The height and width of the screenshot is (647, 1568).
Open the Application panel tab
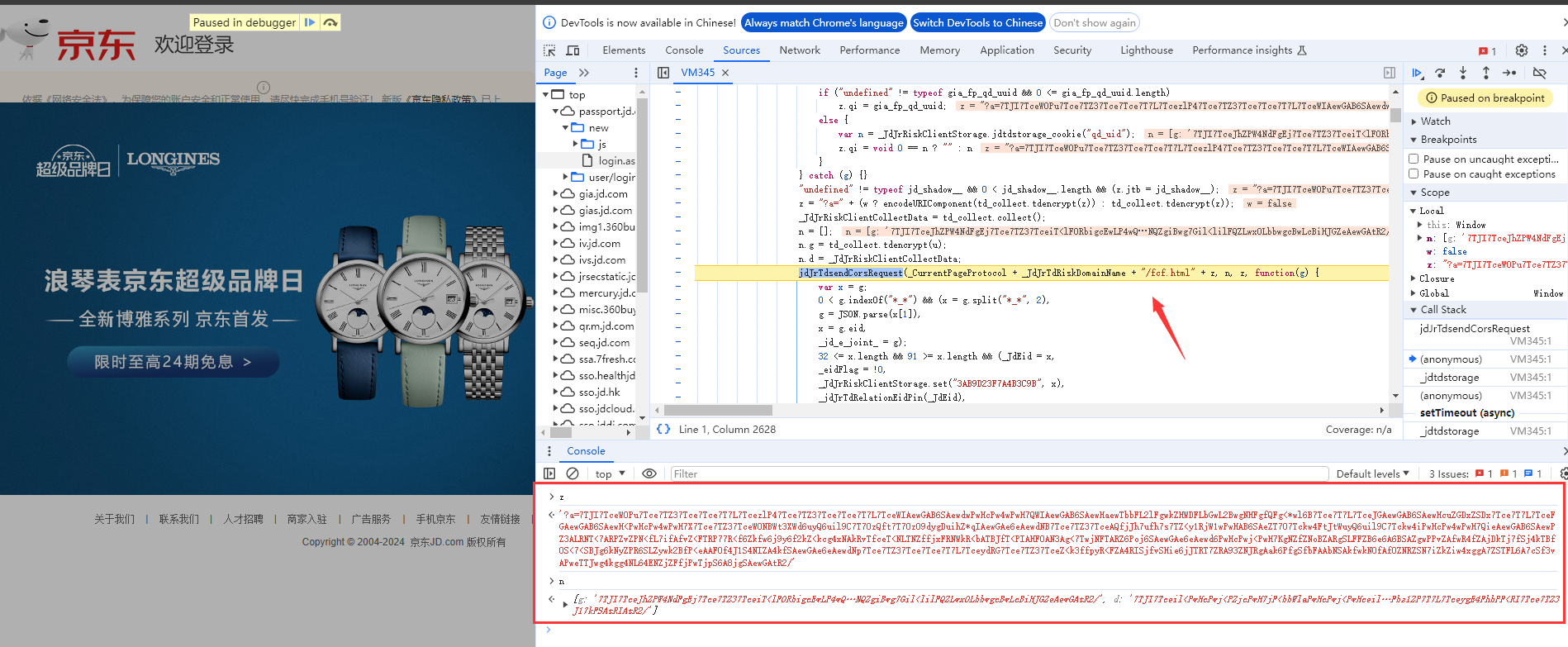pyautogui.click(x=1006, y=50)
